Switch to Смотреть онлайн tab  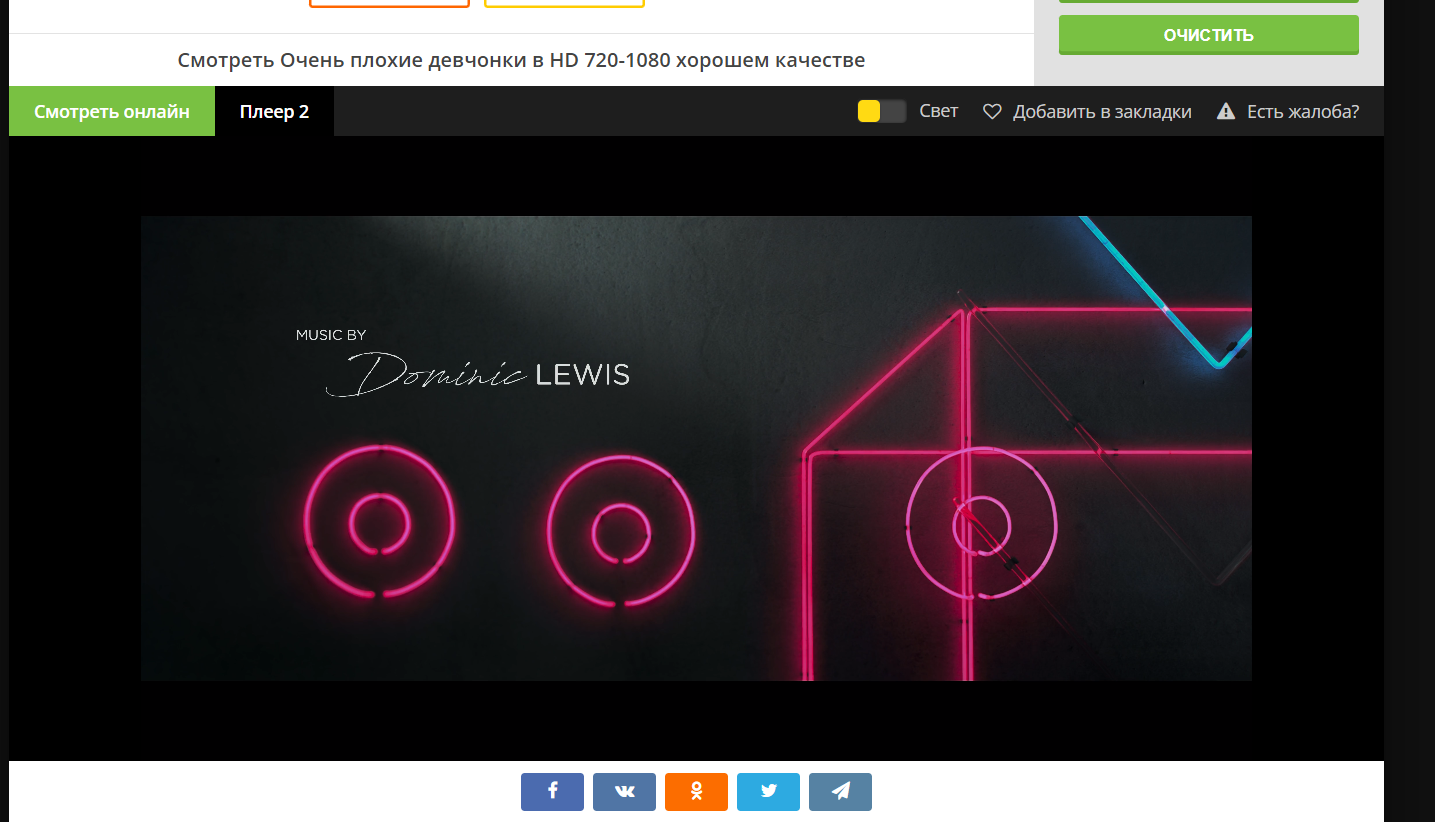(112, 111)
